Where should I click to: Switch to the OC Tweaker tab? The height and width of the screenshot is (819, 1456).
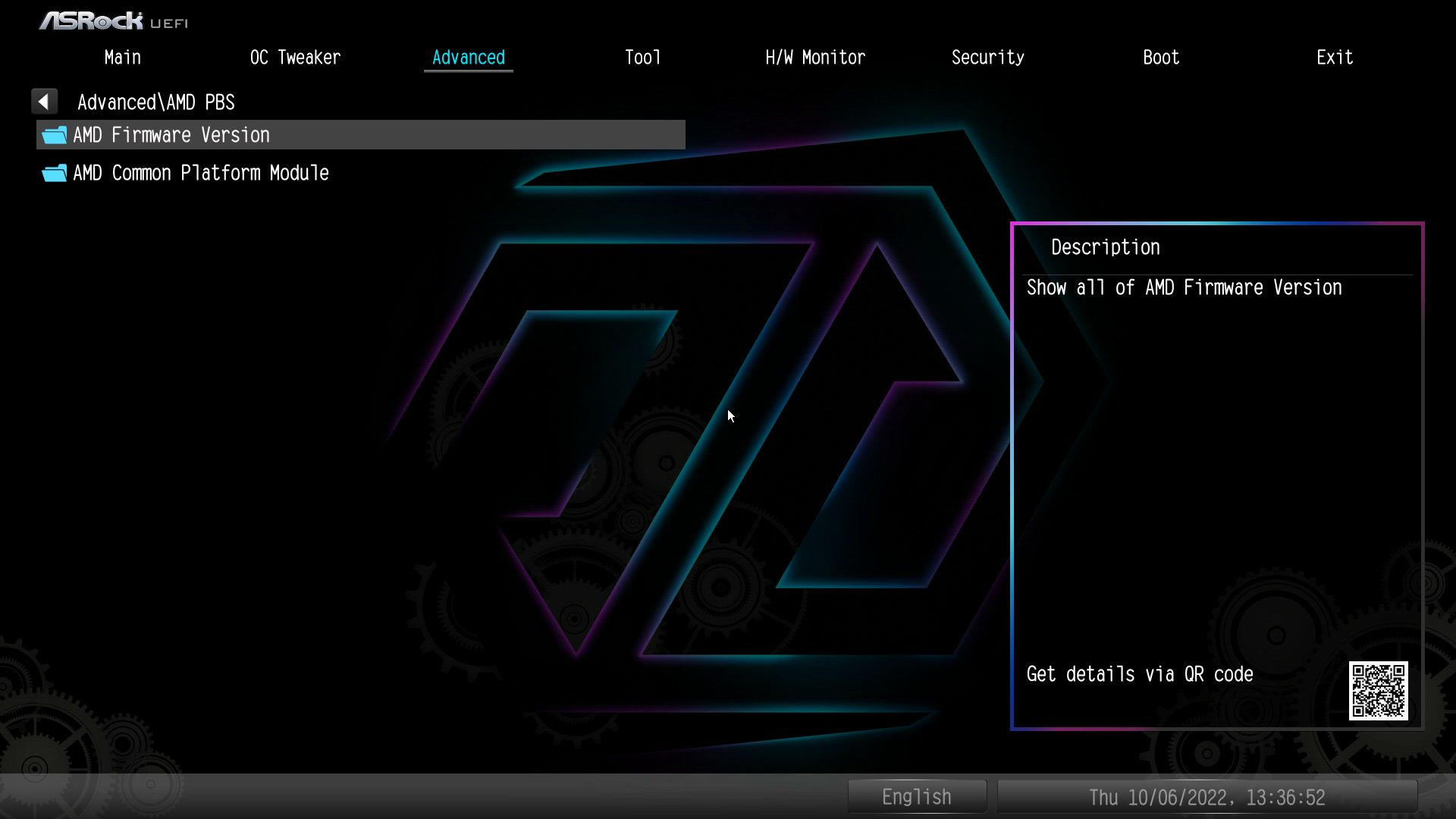click(x=295, y=58)
